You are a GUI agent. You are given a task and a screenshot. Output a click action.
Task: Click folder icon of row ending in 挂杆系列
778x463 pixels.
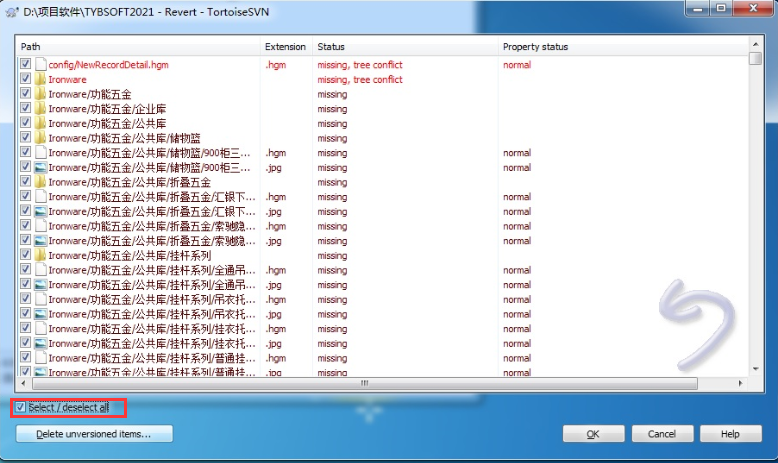(40, 255)
